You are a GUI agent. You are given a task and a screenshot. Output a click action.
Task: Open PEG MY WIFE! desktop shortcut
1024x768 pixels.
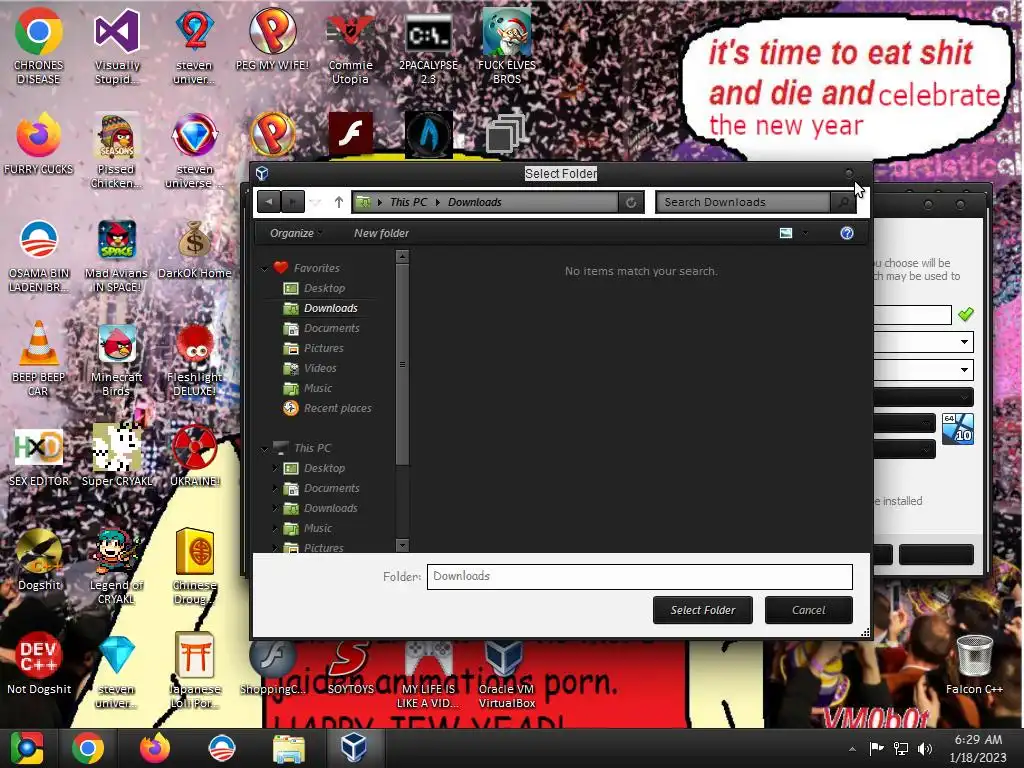(x=272, y=39)
